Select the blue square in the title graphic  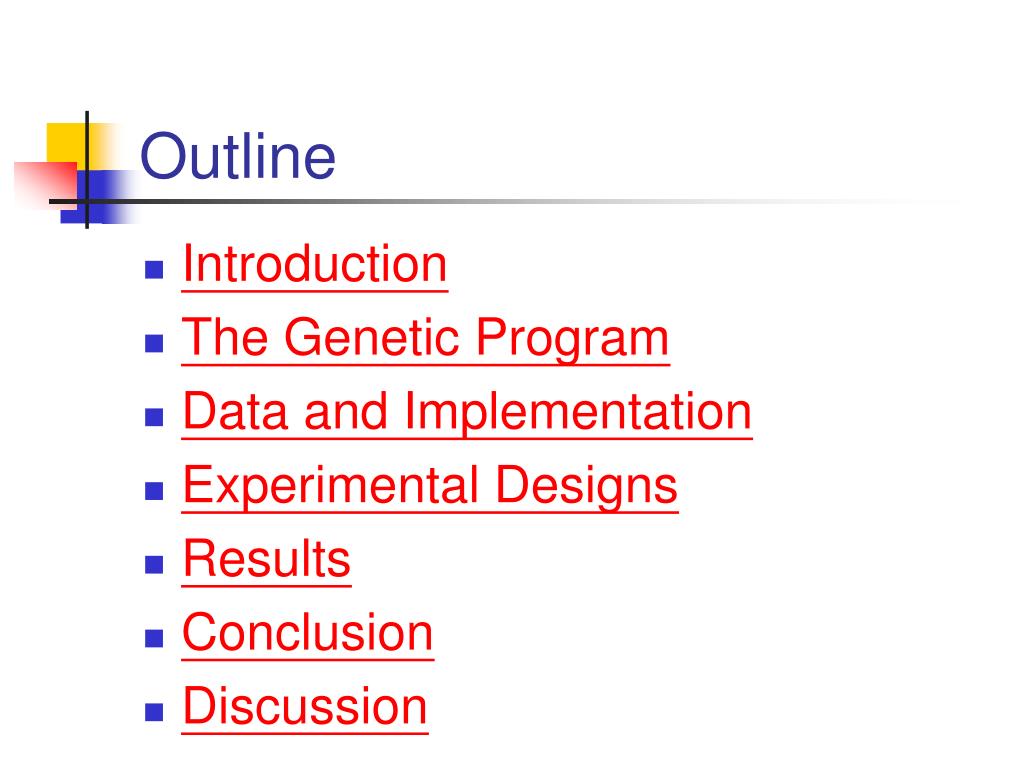click(98, 197)
